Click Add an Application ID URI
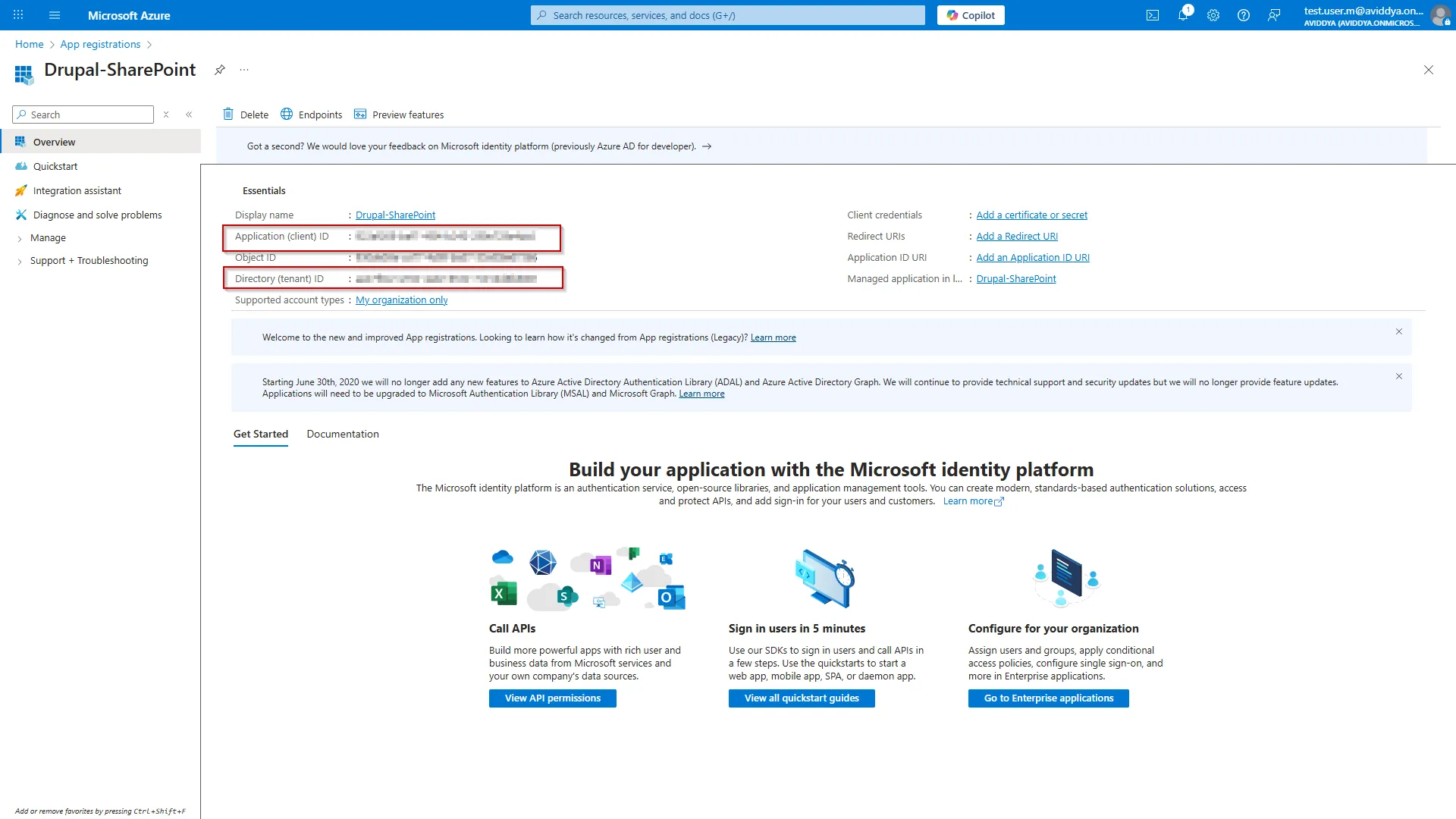Screen dimensions: 1456x819 1033,257
